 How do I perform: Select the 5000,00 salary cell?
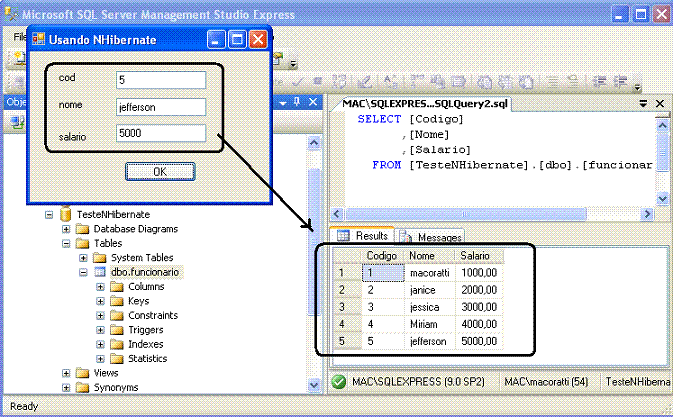tap(479, 341)
